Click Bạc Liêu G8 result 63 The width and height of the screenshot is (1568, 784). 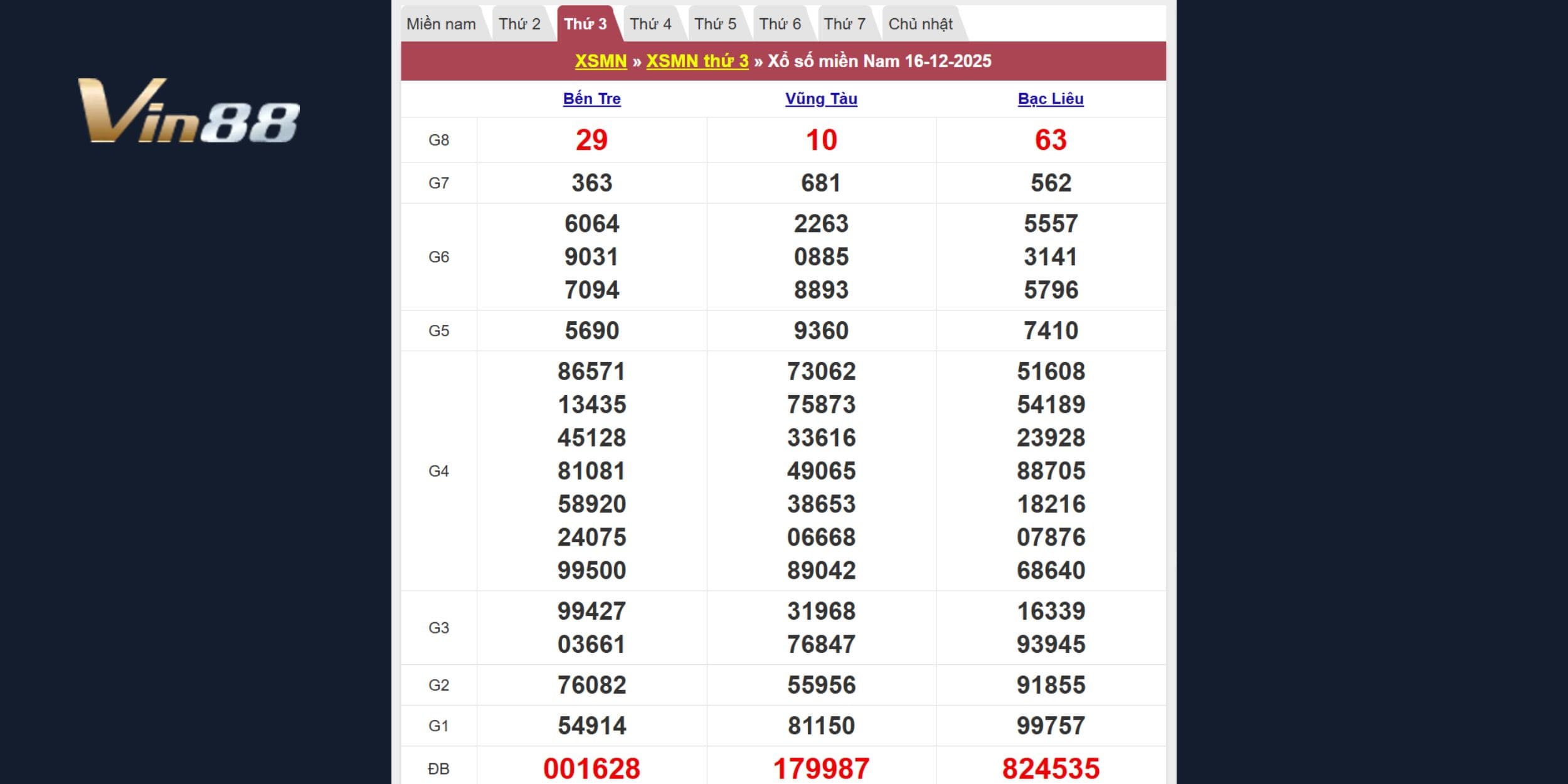click(1051, 140)
